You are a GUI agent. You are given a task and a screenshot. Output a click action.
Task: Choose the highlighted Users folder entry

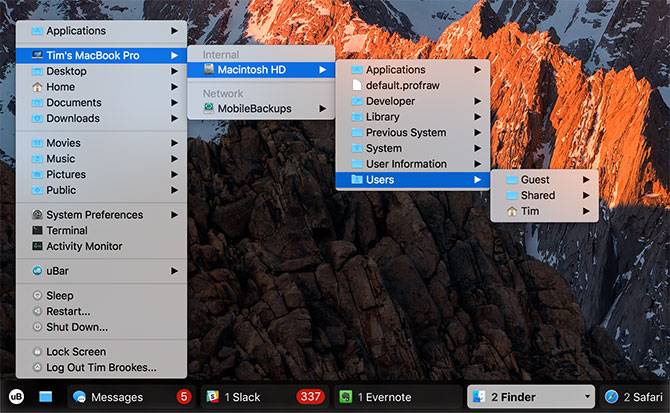point(413,180)
